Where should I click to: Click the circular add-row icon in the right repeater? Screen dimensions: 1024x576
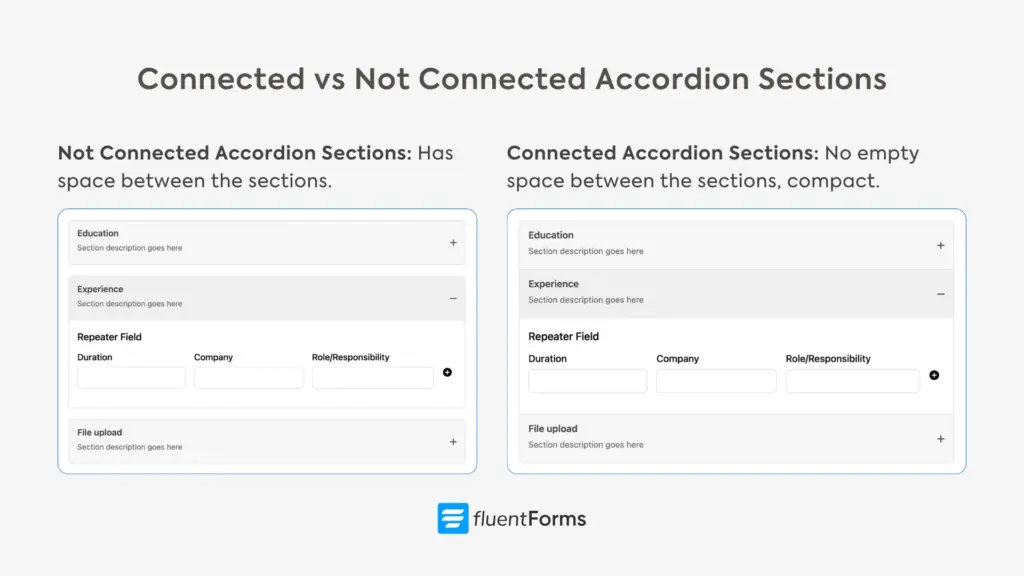(935, 374)
